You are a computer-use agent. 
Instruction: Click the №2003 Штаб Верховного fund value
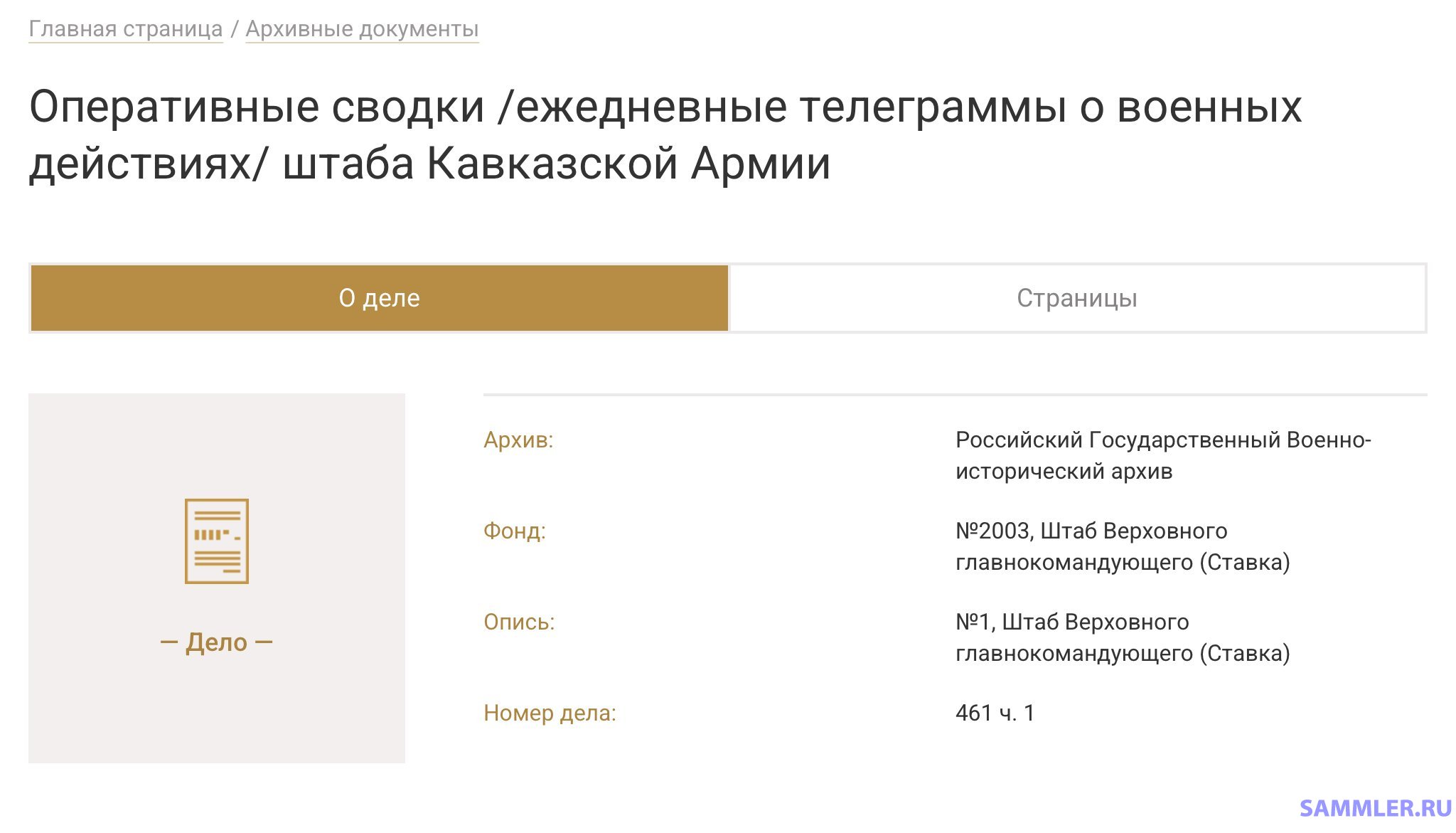coord(1123,546)
